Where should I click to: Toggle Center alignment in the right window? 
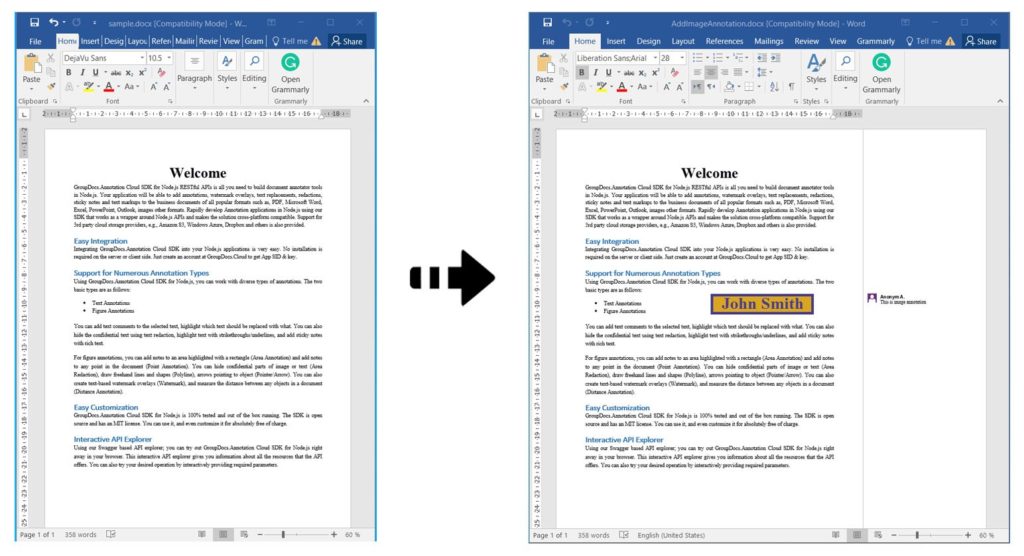click(x=711, y=72)
